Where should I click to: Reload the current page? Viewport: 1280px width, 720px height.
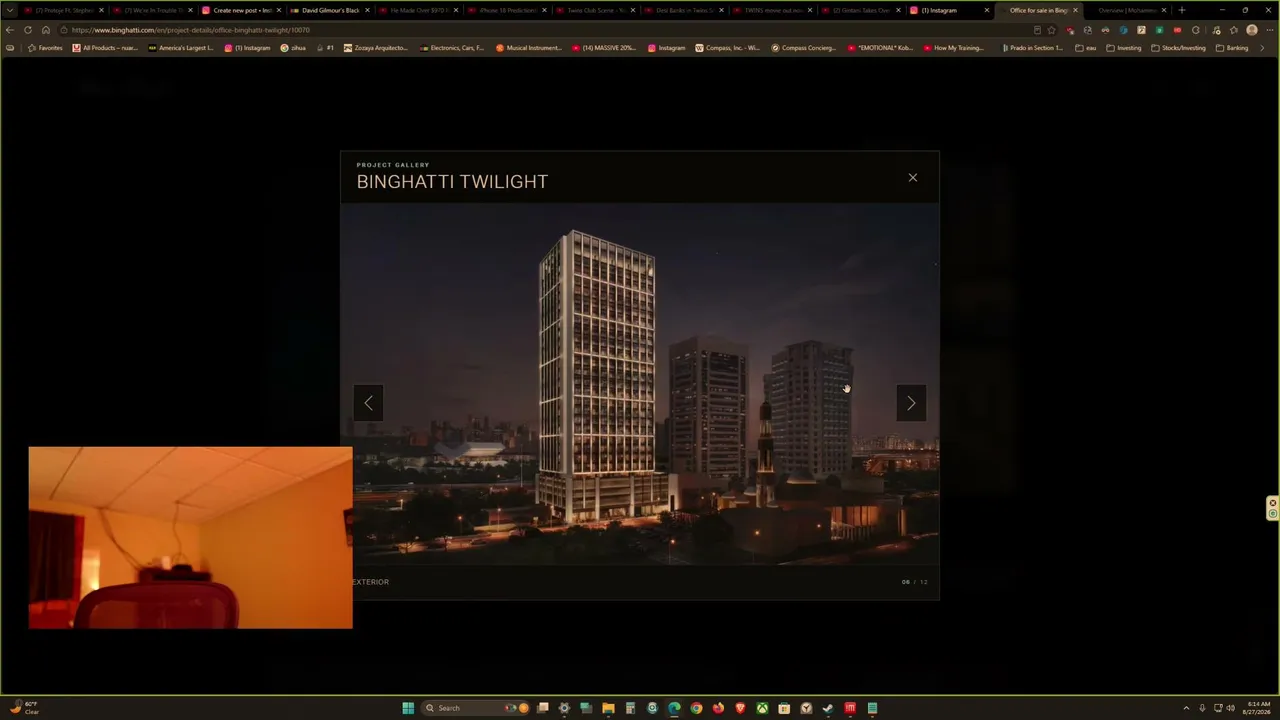click(x=28, y=30)
